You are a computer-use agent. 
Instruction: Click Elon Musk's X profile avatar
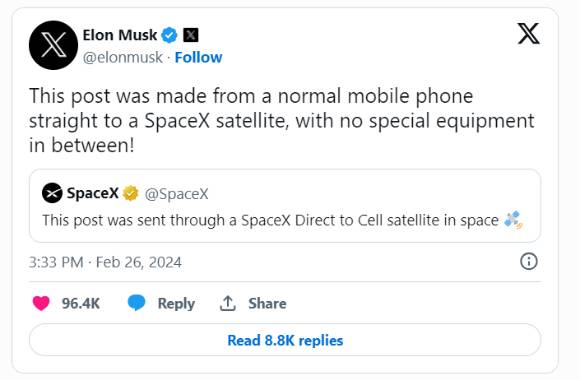pyautogui.click(x=53, y=45)
